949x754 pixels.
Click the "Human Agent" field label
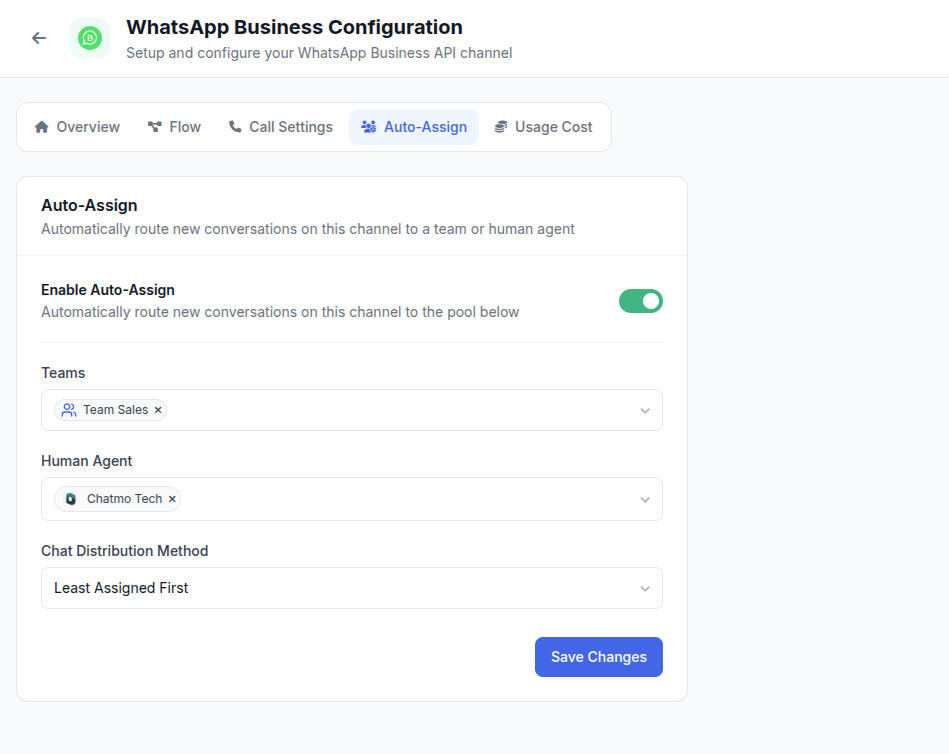tap(87, 461)
